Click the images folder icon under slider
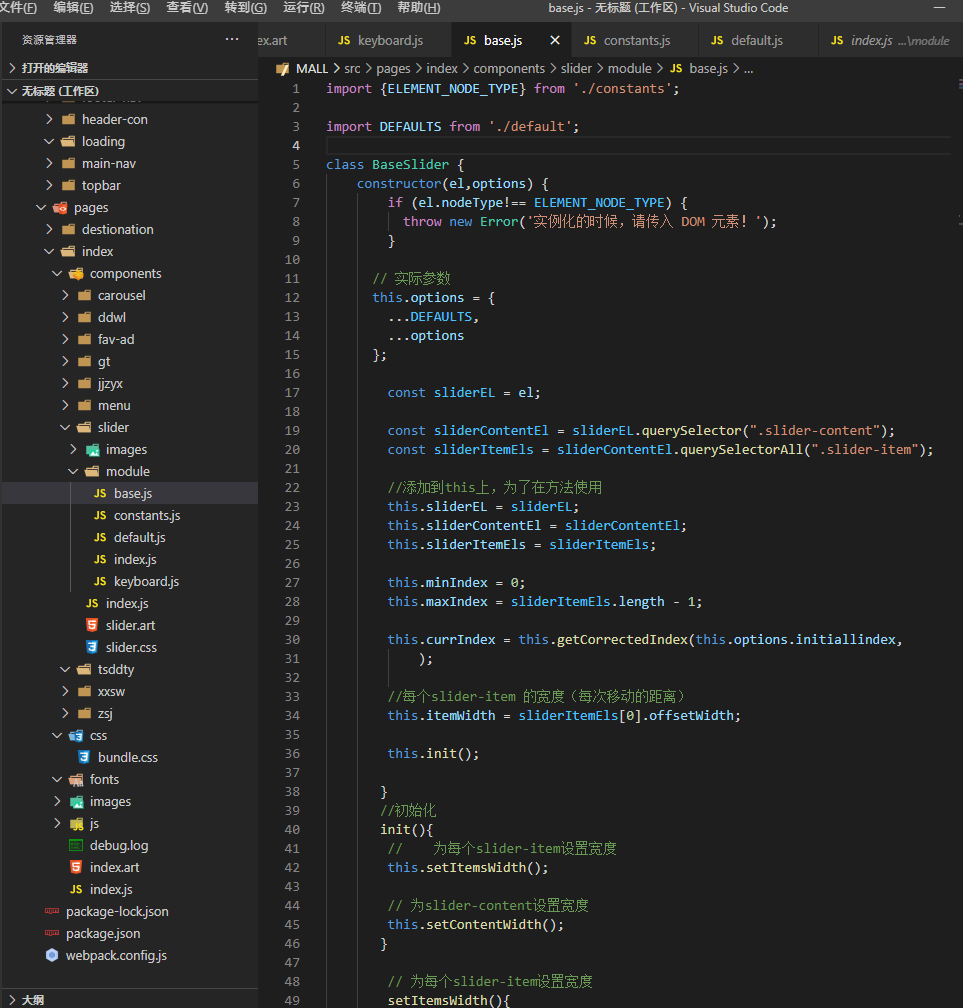 point(92,449)
